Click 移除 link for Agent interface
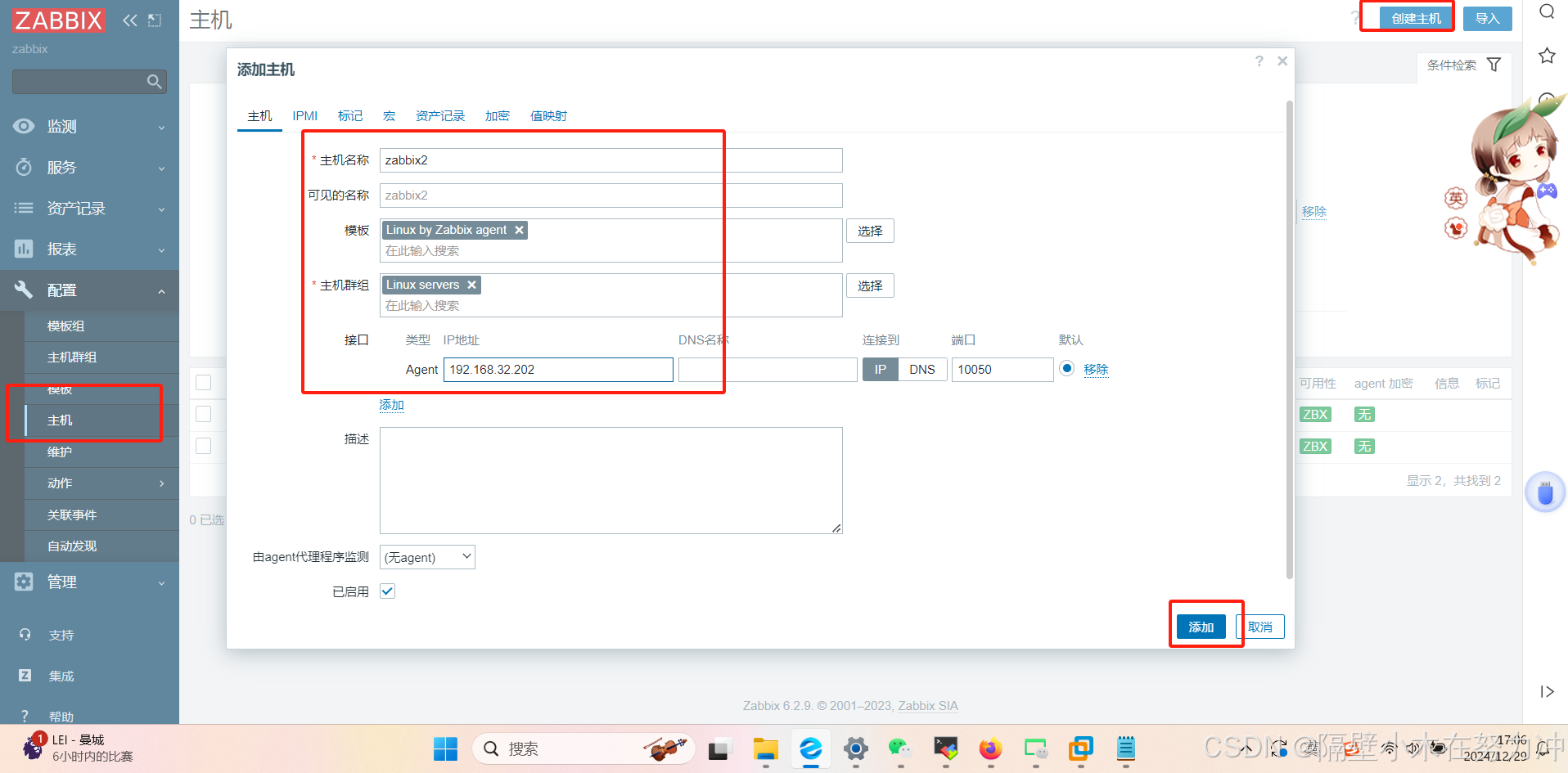The image size is (1568, 773). (x=1096, y=370)
